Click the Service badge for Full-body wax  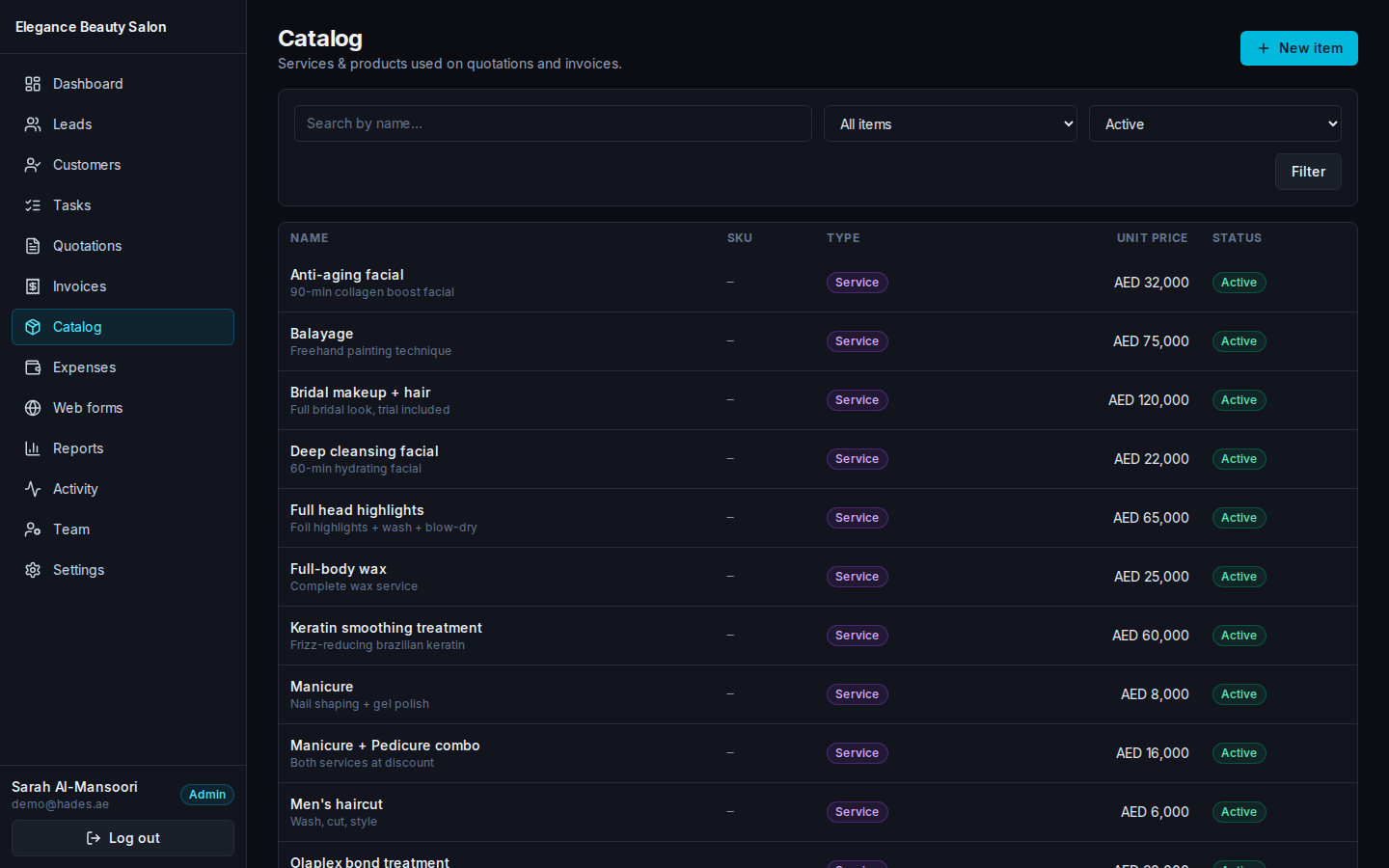point(857,577)
